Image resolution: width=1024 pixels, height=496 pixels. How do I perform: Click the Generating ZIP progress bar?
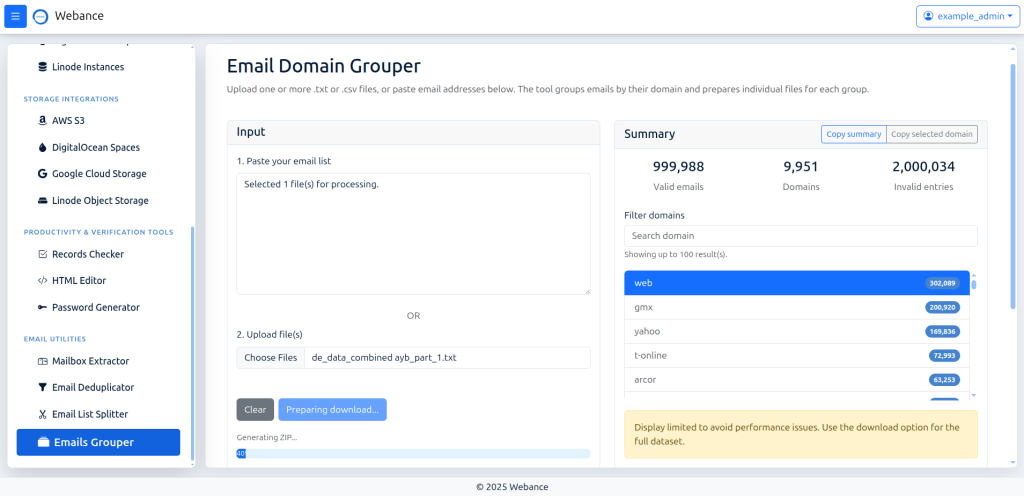pyautogui.click(x=413, y=454)
